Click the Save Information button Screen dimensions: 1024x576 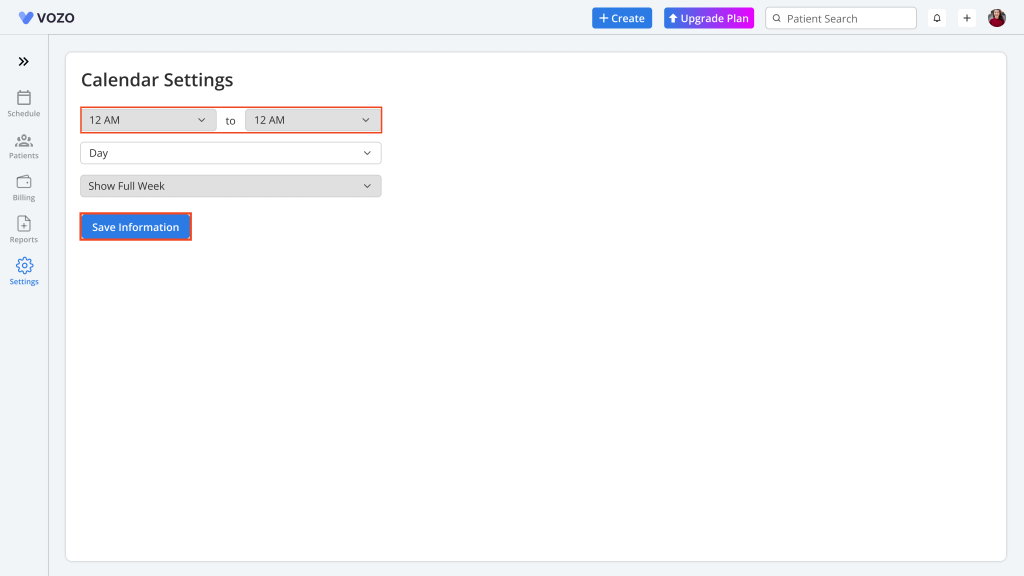tap(135, 227)
